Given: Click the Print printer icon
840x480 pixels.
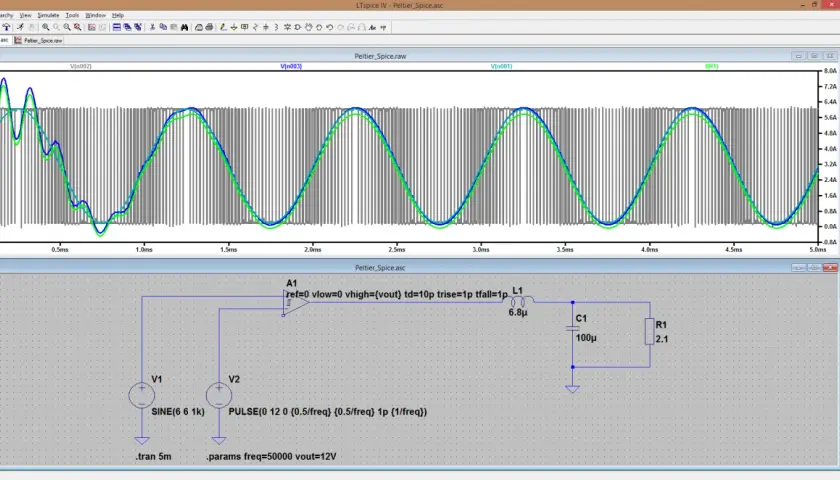Looking at the screenshot, I should 209,27.
